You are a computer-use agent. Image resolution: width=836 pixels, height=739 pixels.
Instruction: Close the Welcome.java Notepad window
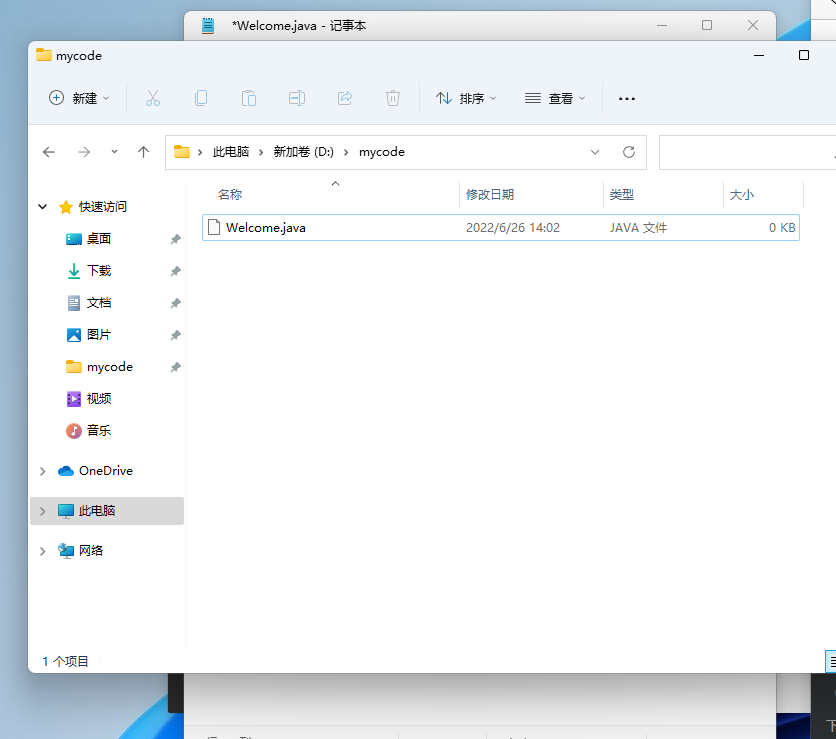click(752, 25)
